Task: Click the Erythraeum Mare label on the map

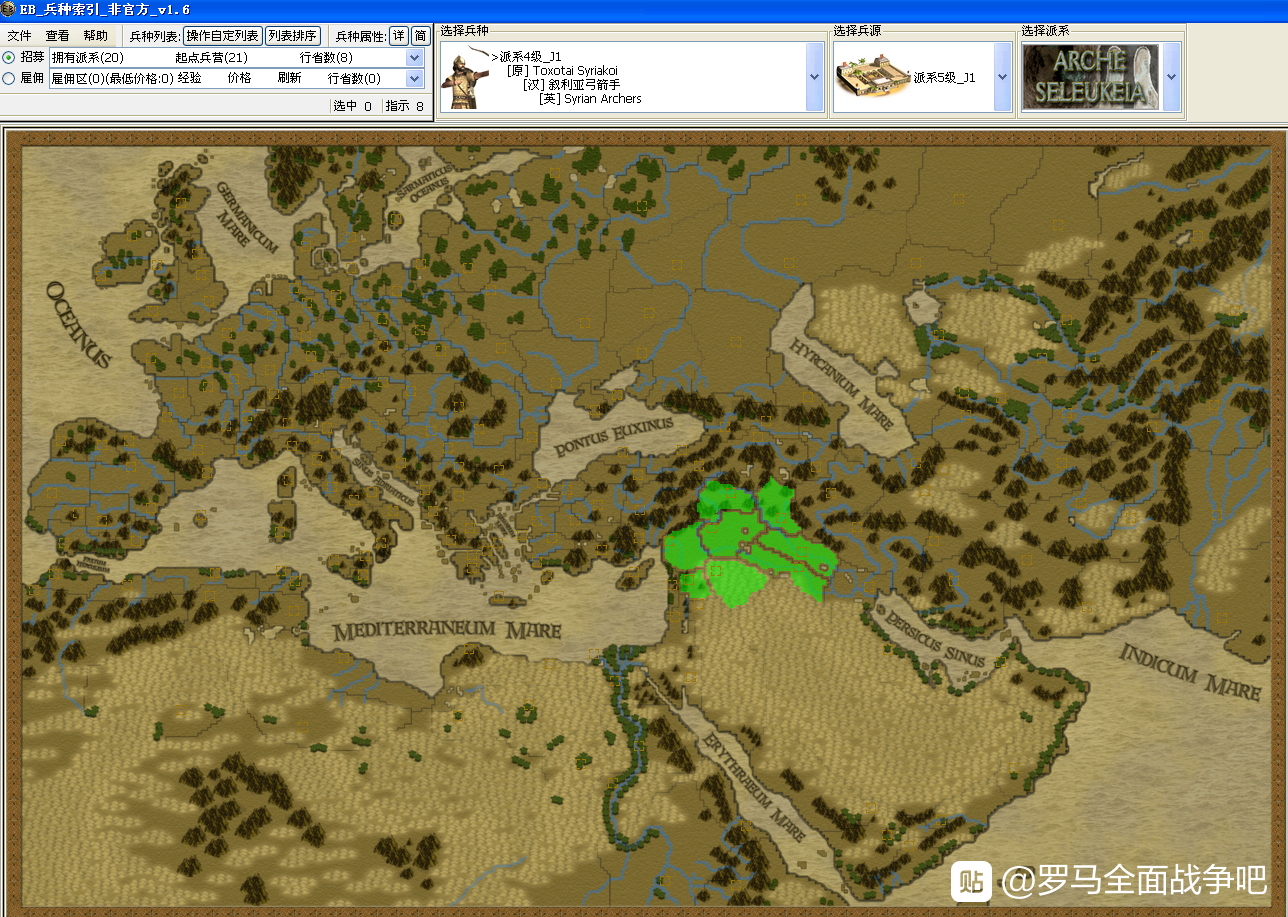Action: 753,788
